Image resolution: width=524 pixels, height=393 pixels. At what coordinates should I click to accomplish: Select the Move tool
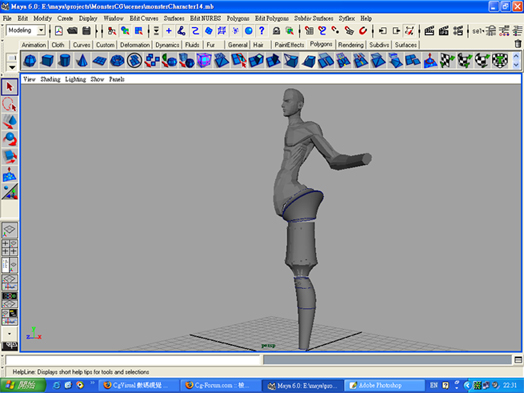click(9, 122)
